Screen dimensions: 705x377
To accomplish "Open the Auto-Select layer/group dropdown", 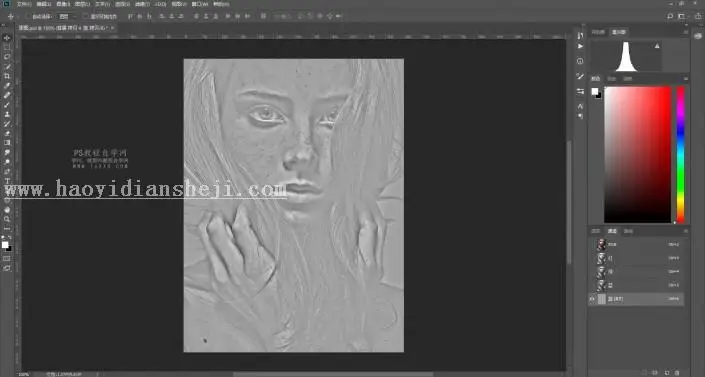I will point(67,17).
